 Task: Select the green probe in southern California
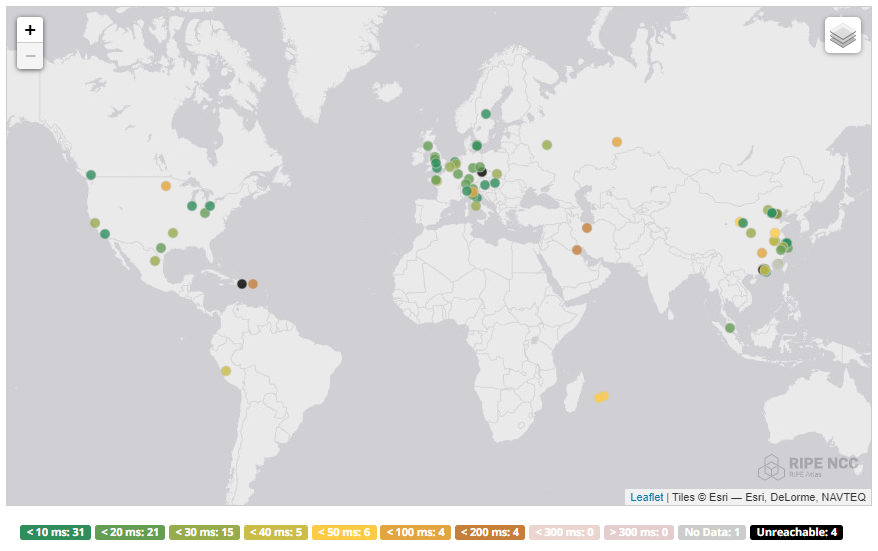[105, 234]
